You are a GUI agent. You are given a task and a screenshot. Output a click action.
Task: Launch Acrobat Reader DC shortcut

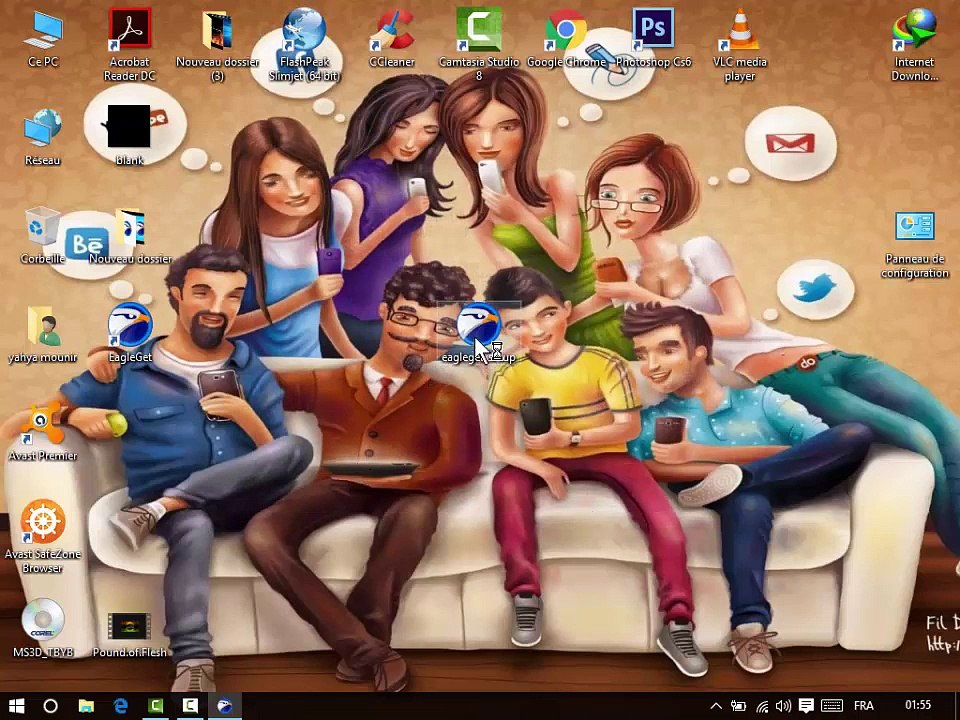pos(129,44)
